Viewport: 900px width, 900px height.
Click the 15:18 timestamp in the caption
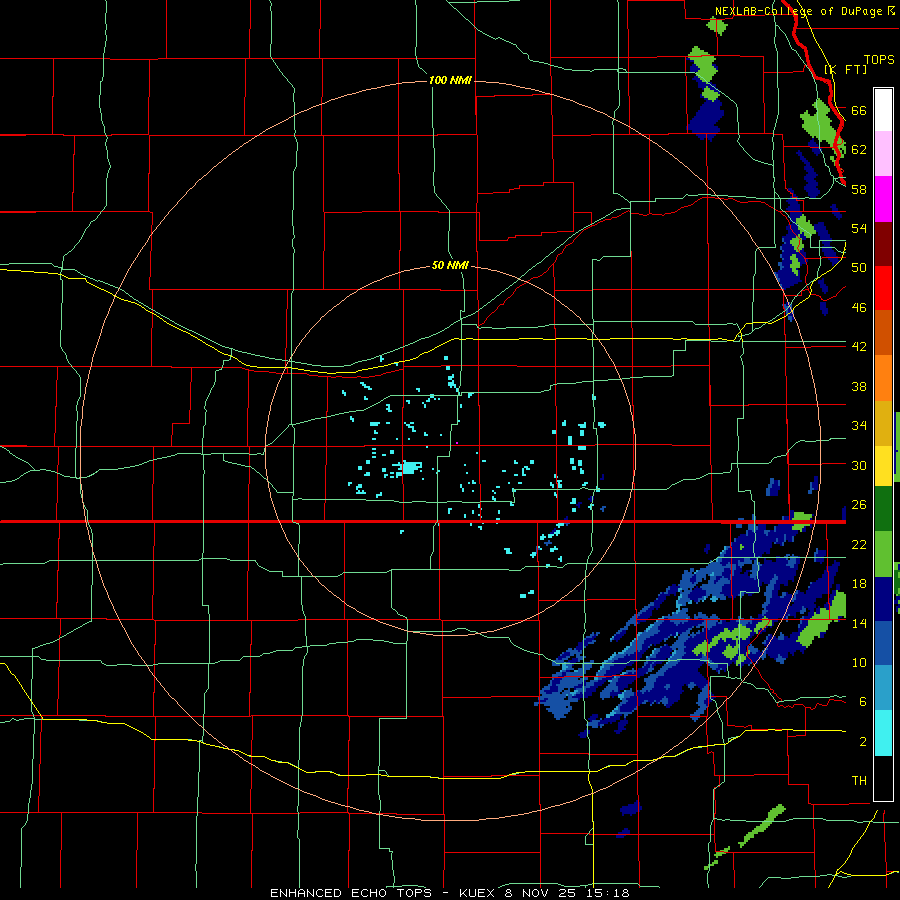pos(608,893)
